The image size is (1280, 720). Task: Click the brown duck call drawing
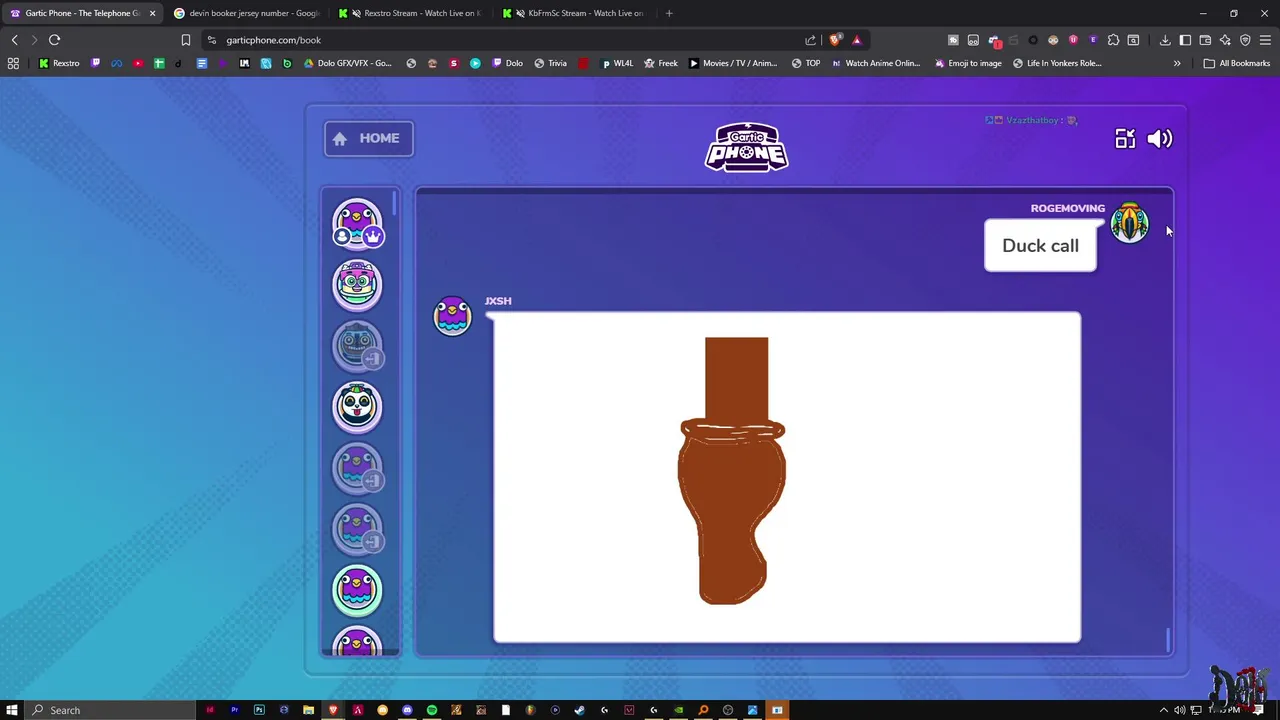732,470
